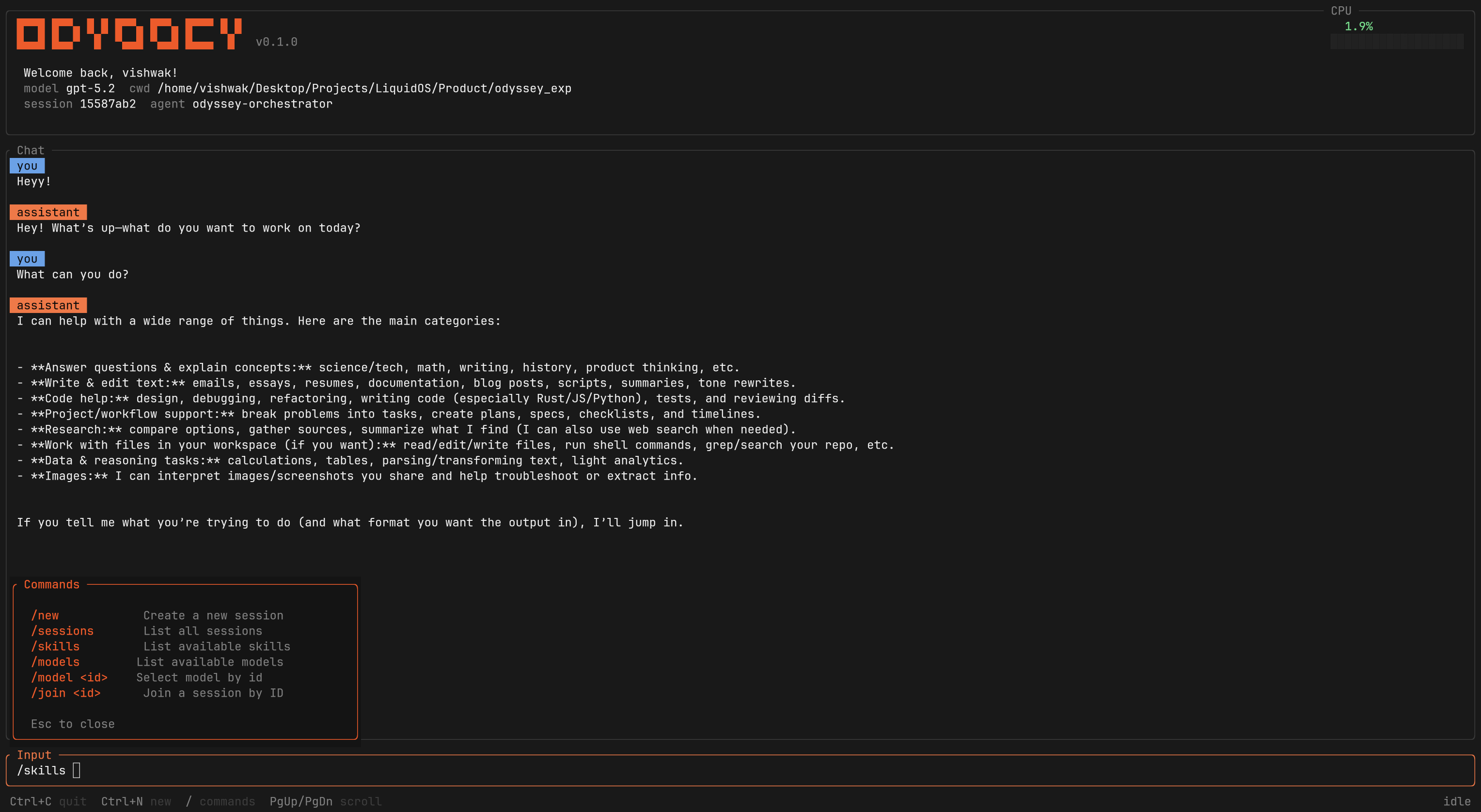1481x812 pixels.
Task: Select the /new command in Commands popup
Action: tap(45, 615)
